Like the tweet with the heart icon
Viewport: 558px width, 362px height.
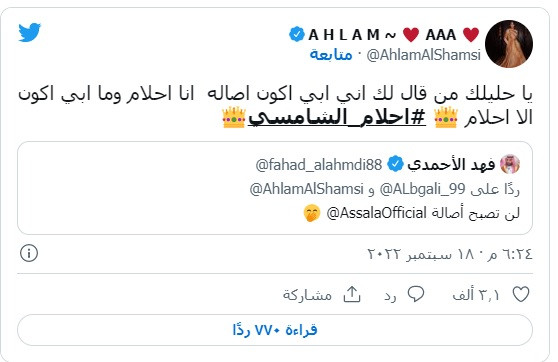point(521,294)
